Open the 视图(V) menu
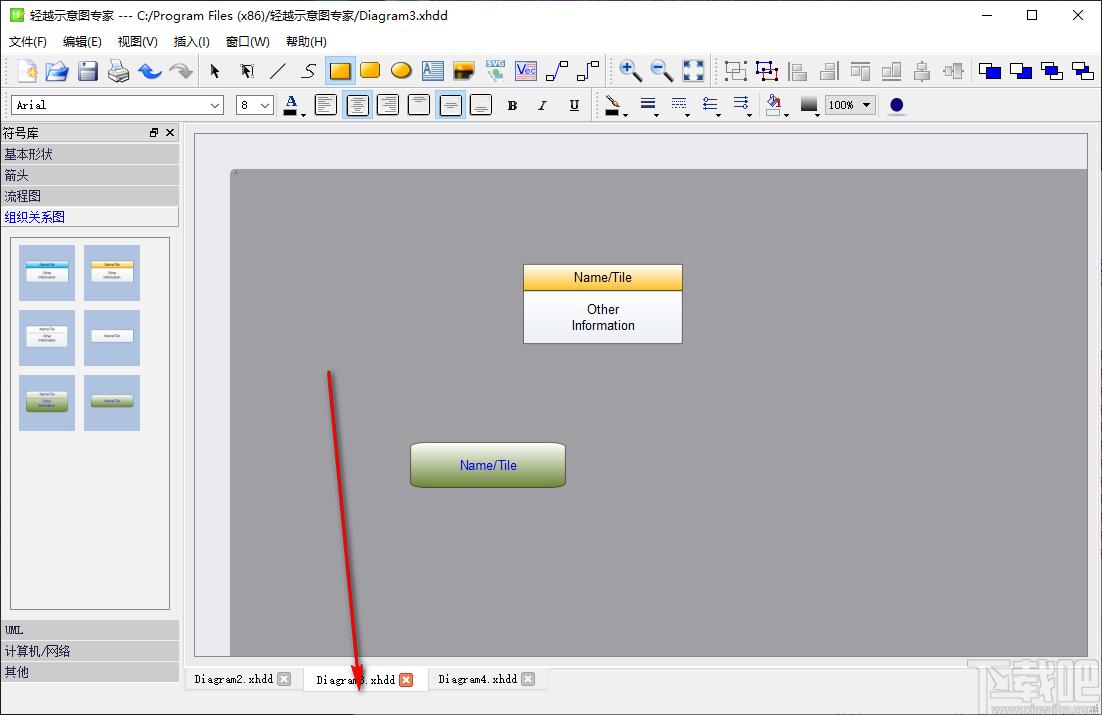Screen dimensions: 1102x715 coord(137,41)
